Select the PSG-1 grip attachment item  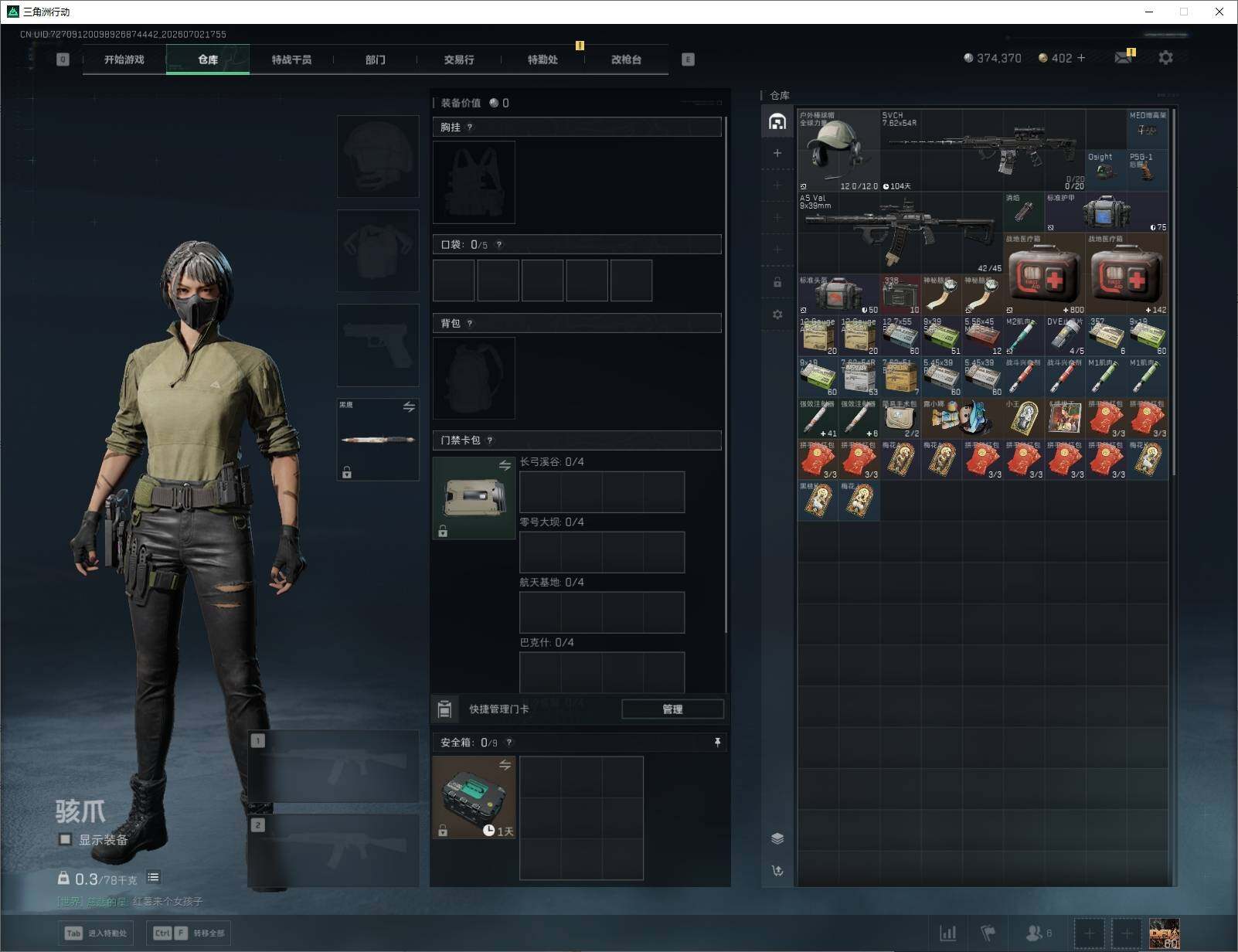pos(1148,171)
